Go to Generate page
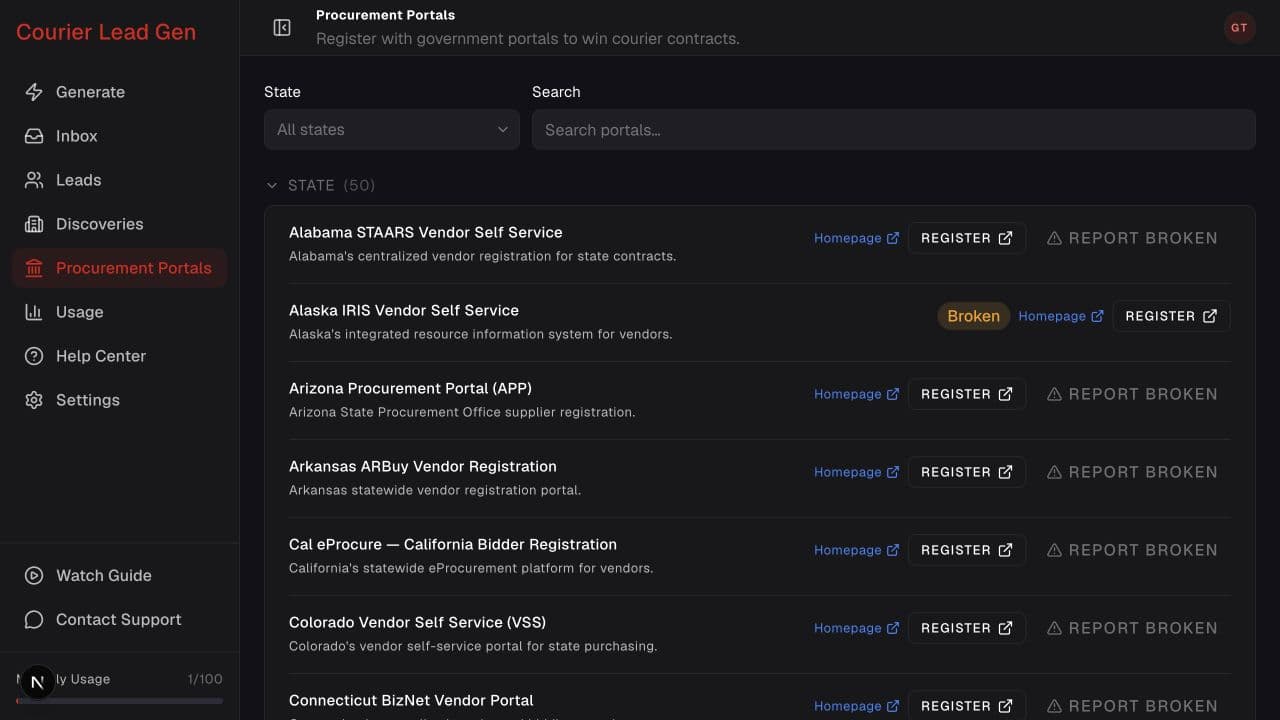 (120, 92)
